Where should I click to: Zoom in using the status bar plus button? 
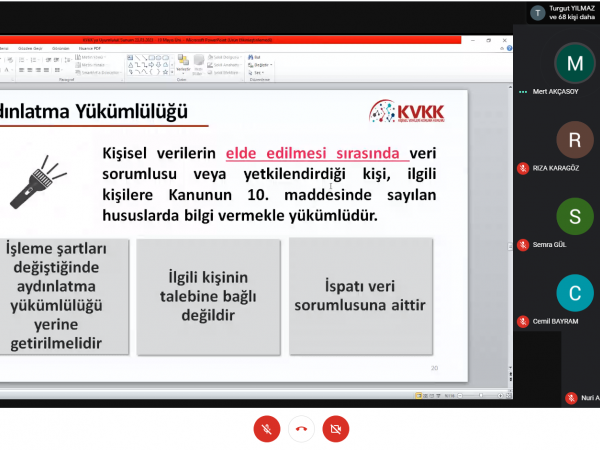500,396
